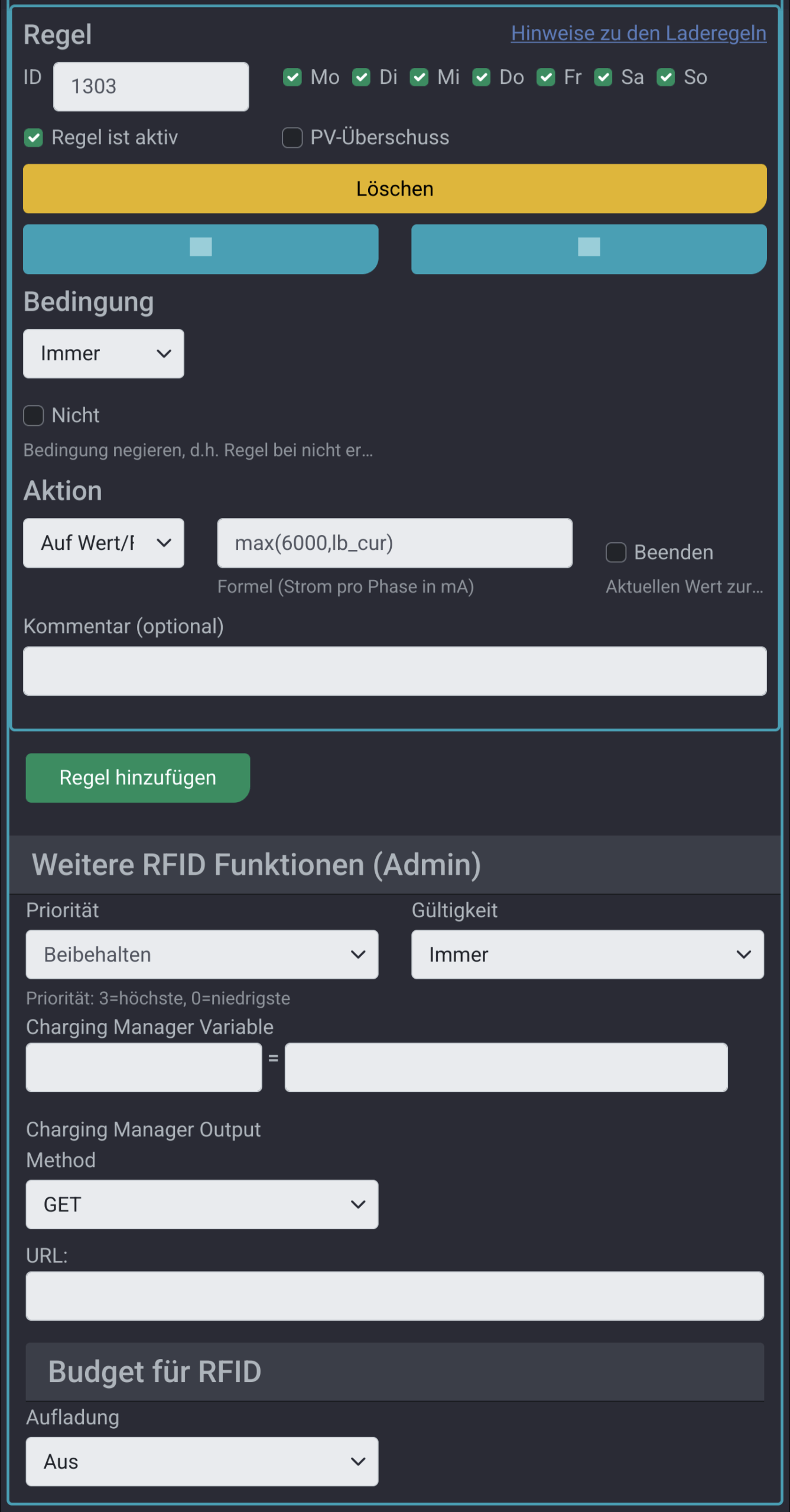Enable the PV-Überschuss checkbox
Viewport: 790px width, 1512px height.
click(292, 138)
